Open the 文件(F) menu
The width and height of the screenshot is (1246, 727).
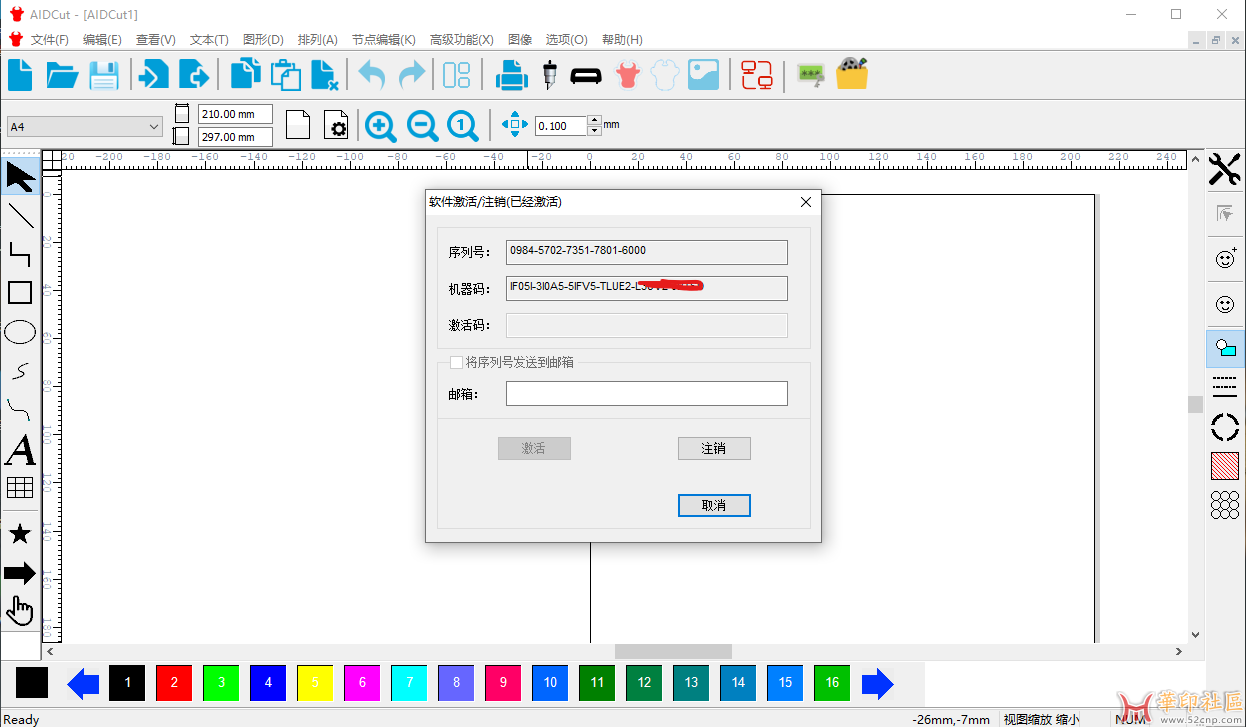(49, 40)
